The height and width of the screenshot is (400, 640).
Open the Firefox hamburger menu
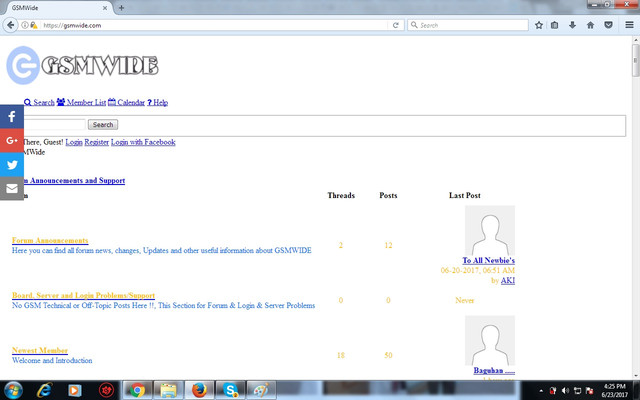pyautogui.click(x=629, y=25)
